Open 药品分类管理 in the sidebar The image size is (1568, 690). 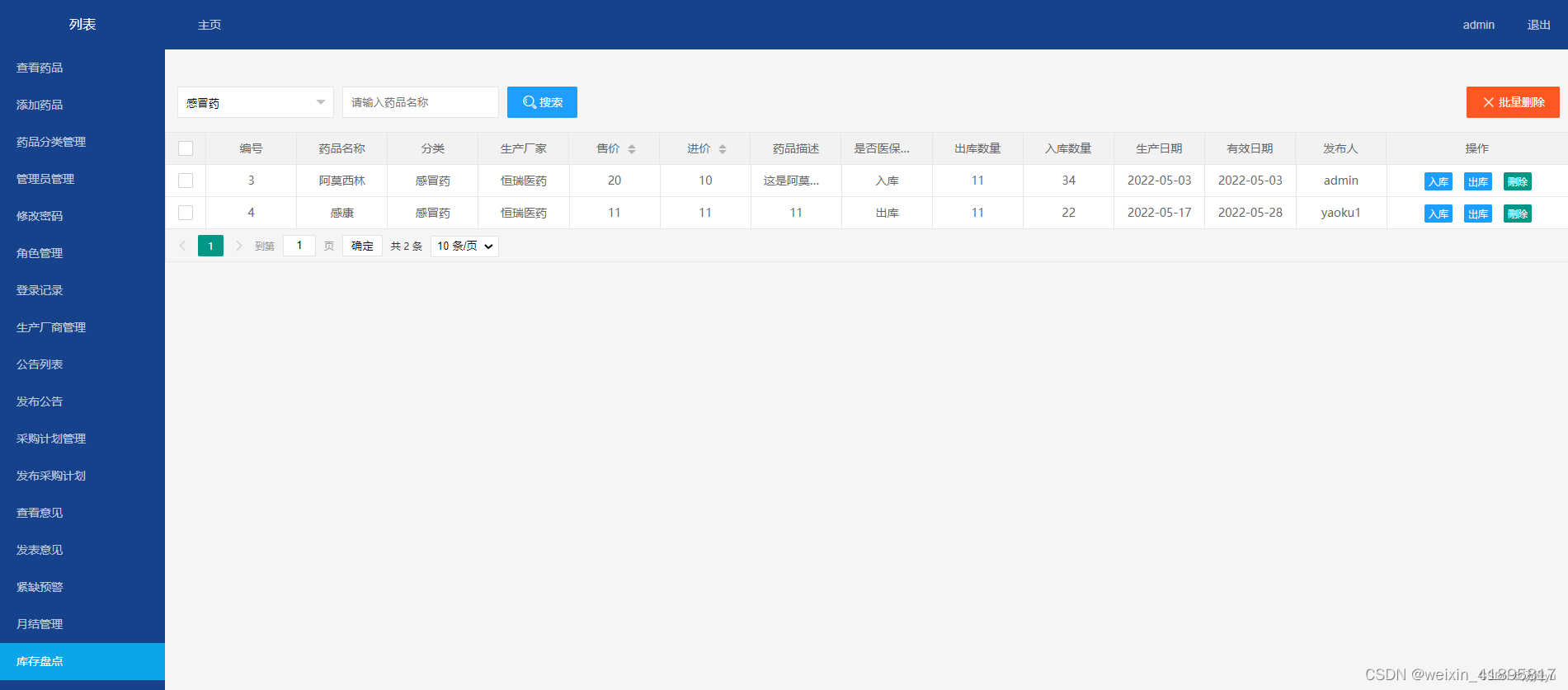tap(82, 142)
